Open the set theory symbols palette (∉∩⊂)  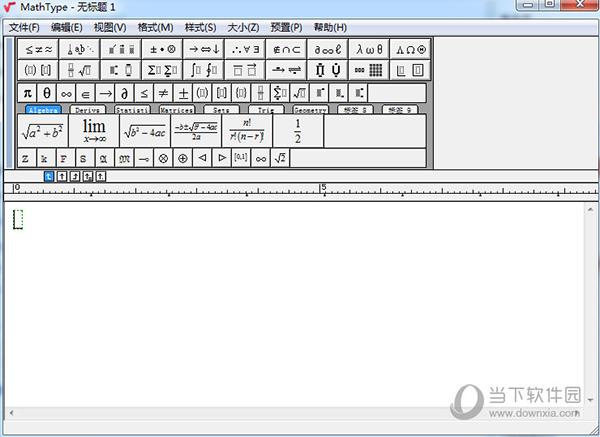tap(286, 48)
